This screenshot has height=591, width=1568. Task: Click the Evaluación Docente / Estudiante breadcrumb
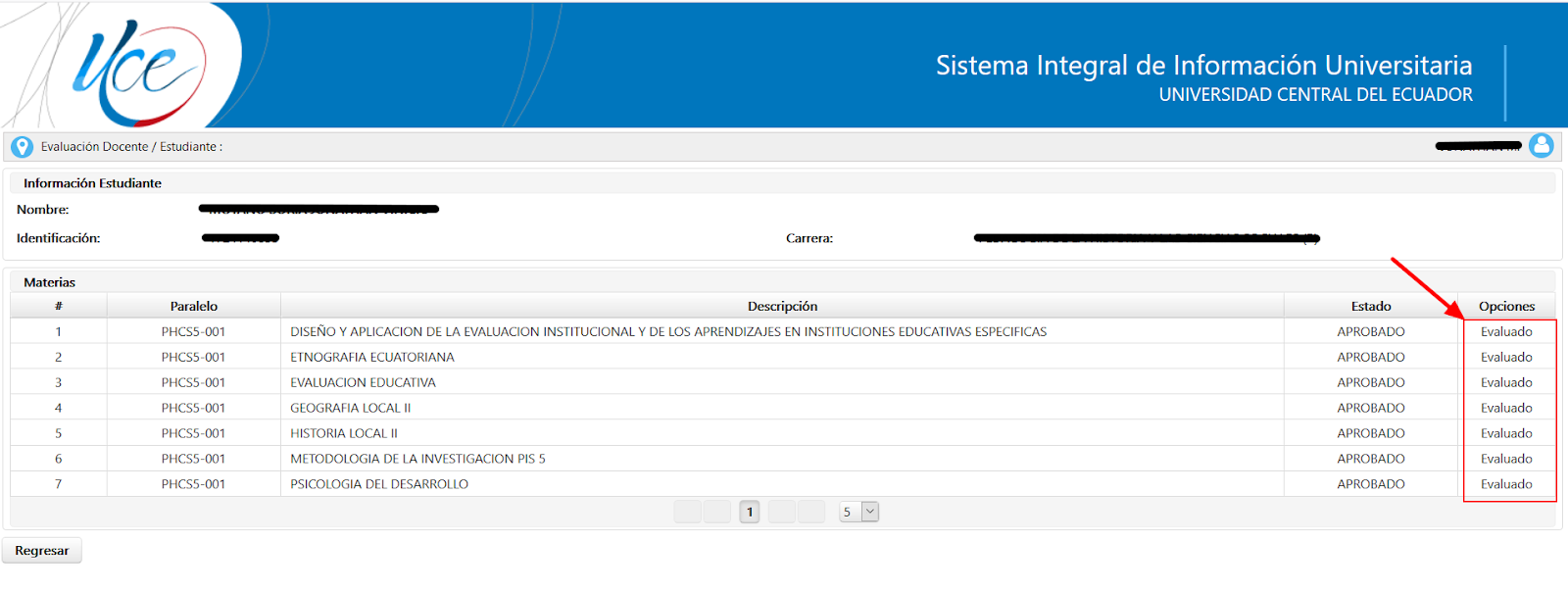click(131, 147)
